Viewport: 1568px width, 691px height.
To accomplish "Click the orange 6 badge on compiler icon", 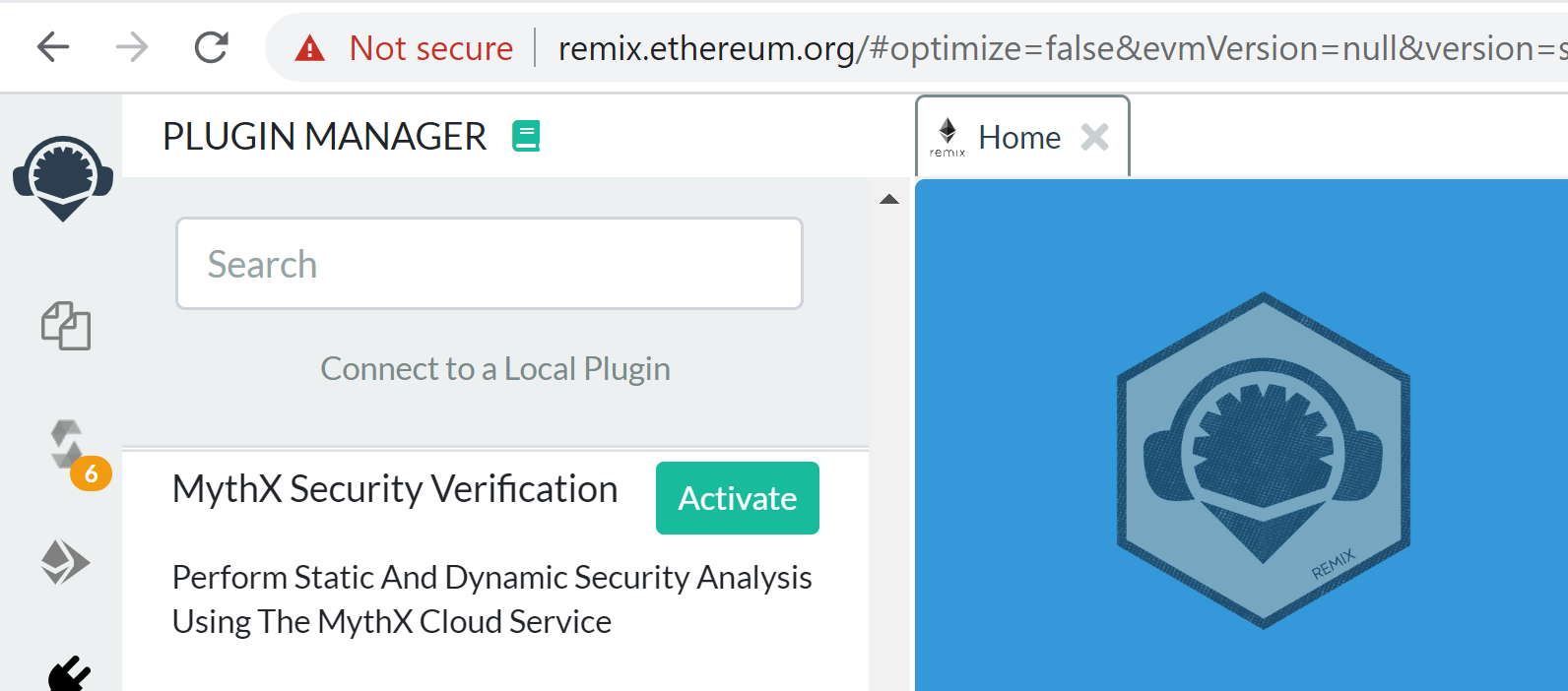I will tap(91, 473).
